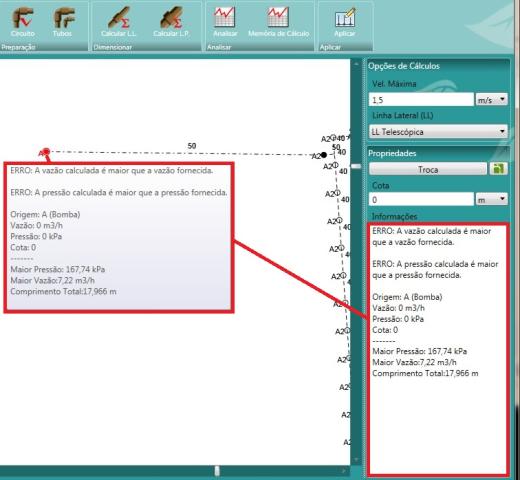
Task: Select the black filled A2 node
Action: (324, 155)
